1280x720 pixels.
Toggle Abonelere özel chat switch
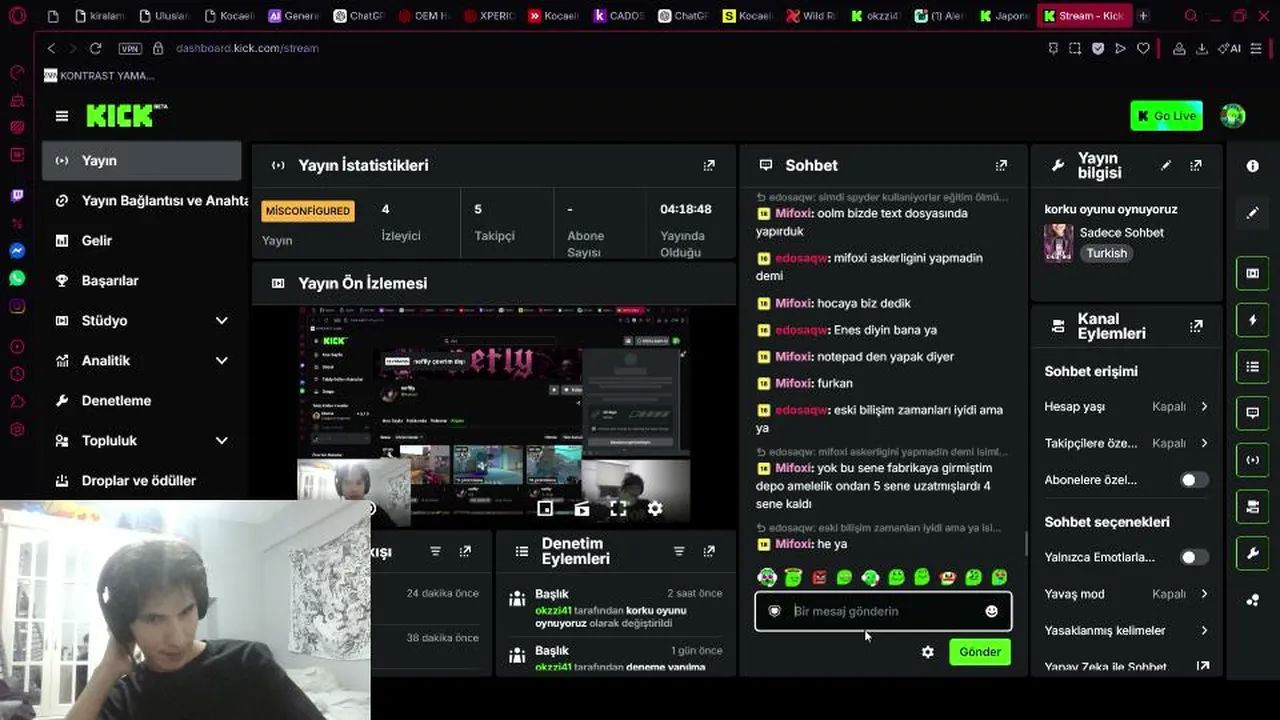click(1193, 480)
